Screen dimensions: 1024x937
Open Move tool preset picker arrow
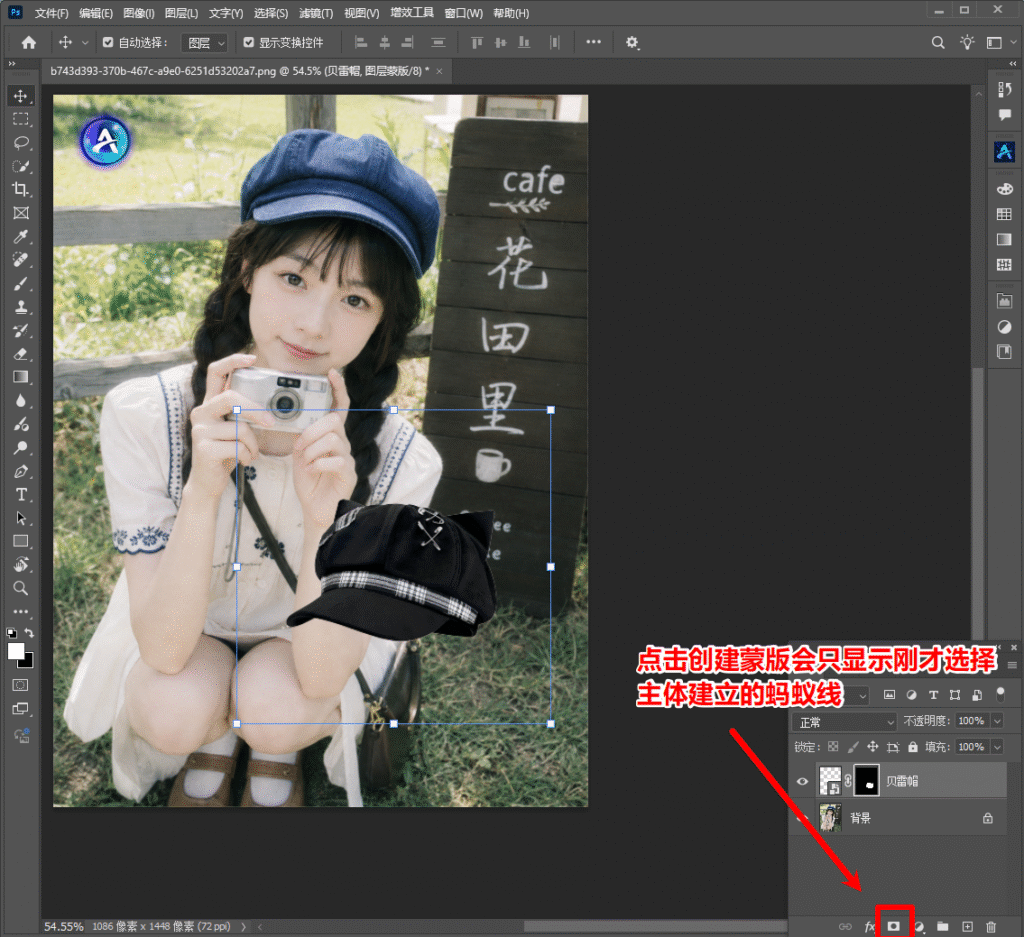point(85,42)
